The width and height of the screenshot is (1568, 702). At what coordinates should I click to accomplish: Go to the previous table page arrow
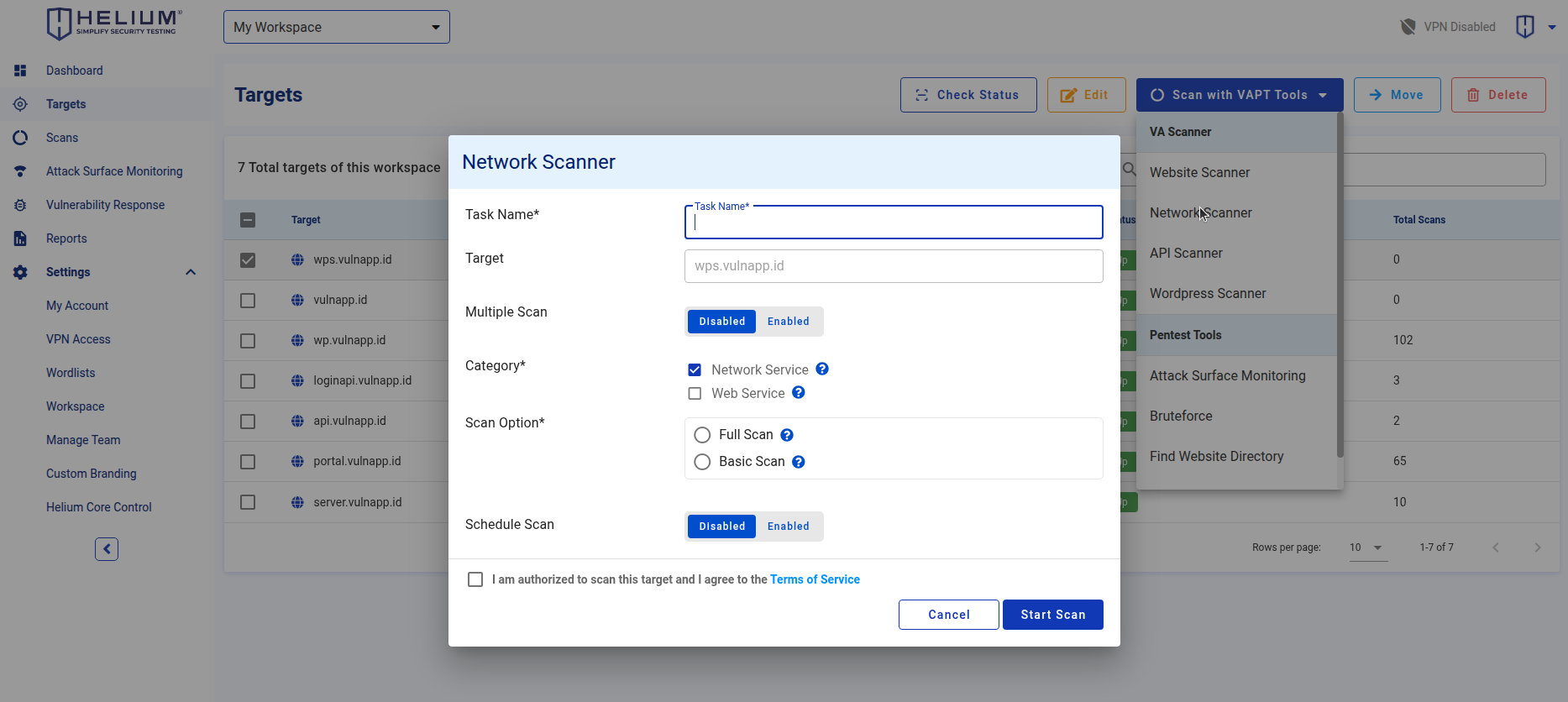pyautogui.click(x=1496, y=547)
